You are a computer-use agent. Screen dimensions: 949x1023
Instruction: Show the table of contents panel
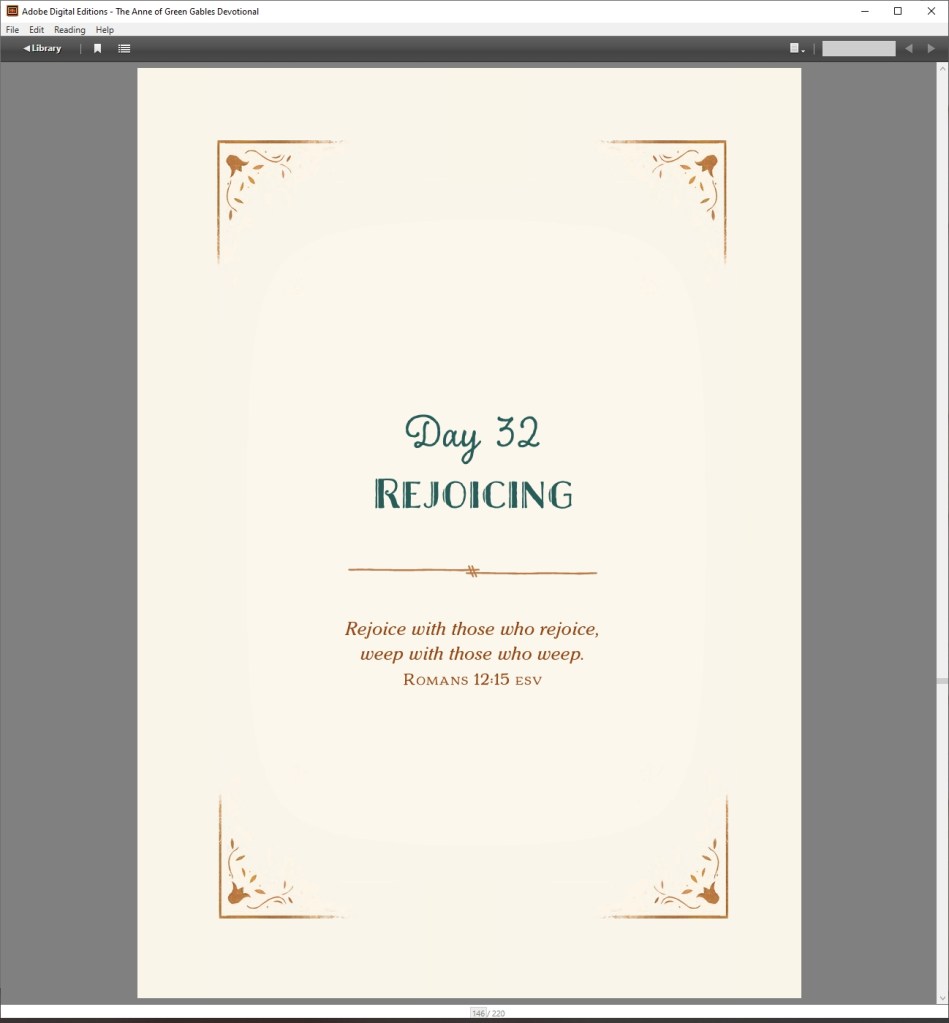pyautogui.click(x=124, y=48)
